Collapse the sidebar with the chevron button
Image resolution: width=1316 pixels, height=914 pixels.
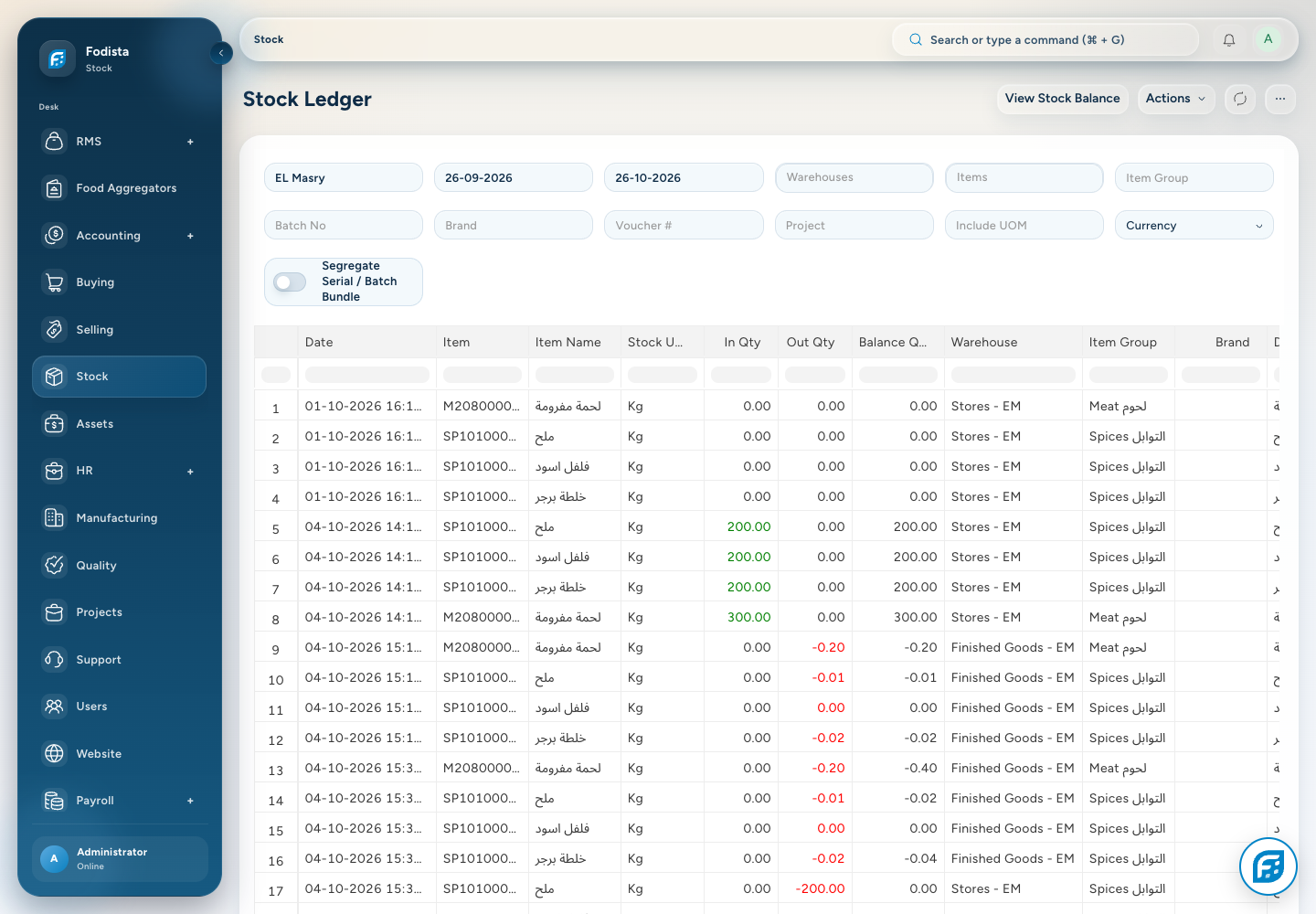pyautogui.click(x=221, y=53)
